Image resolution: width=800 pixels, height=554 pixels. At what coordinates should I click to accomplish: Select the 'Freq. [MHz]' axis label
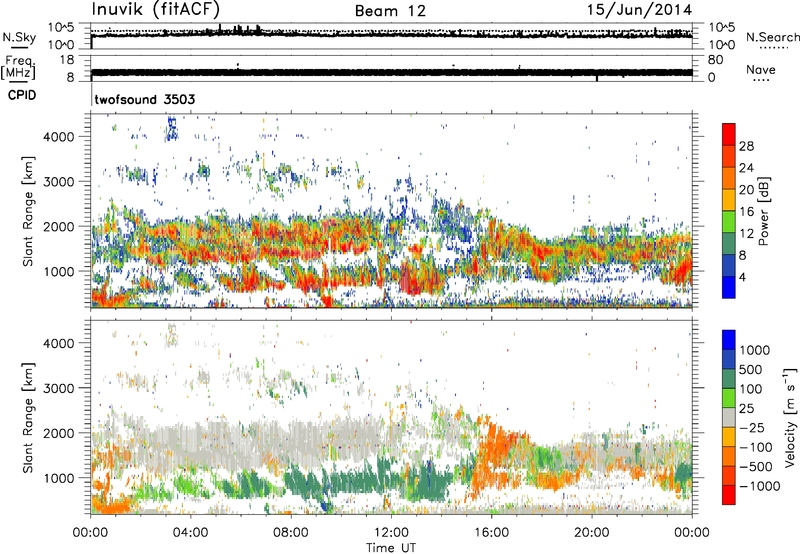[18, 67]
